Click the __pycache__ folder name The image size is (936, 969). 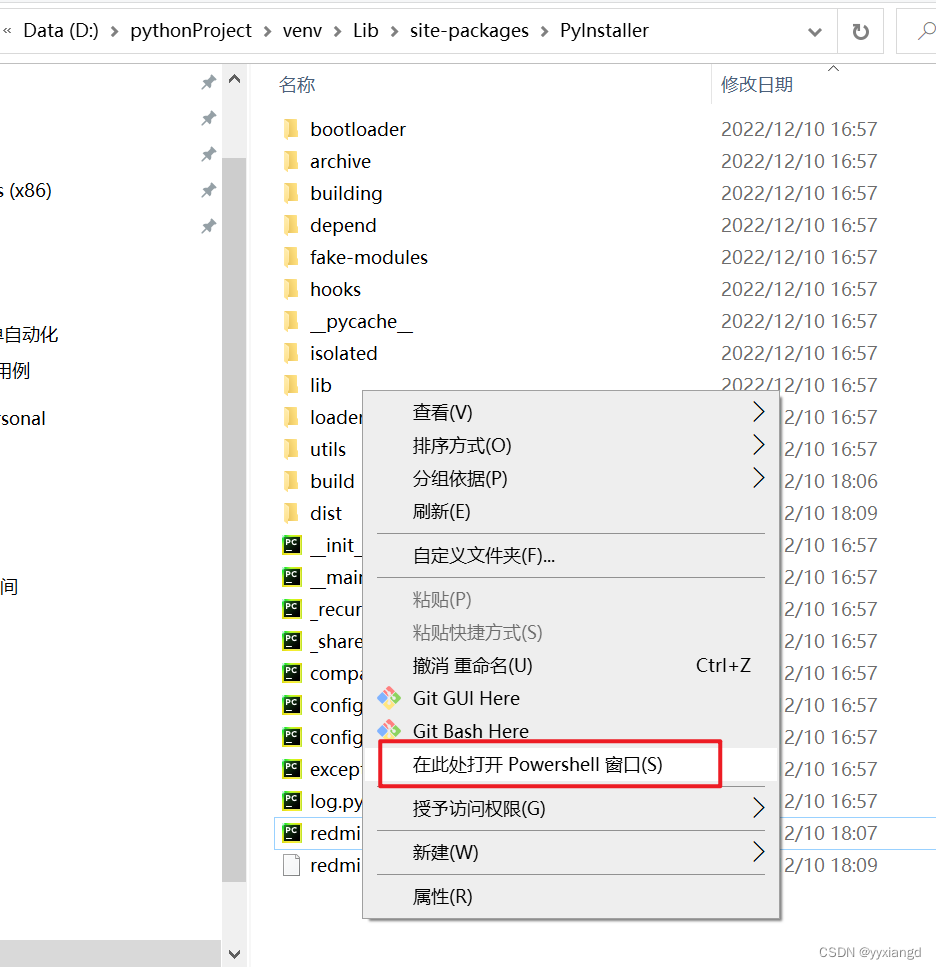click(361, 322)
